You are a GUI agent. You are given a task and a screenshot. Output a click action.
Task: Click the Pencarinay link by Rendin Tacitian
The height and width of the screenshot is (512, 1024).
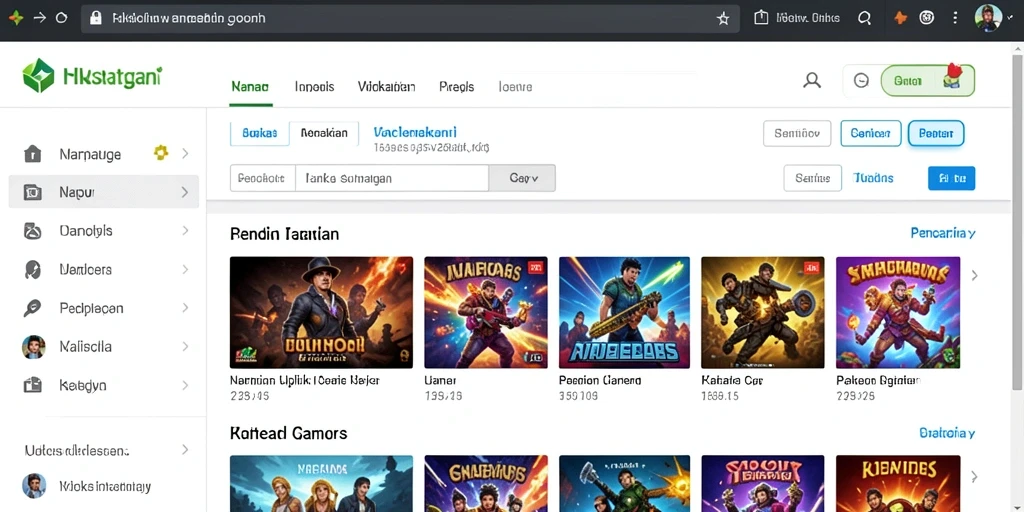943,233
